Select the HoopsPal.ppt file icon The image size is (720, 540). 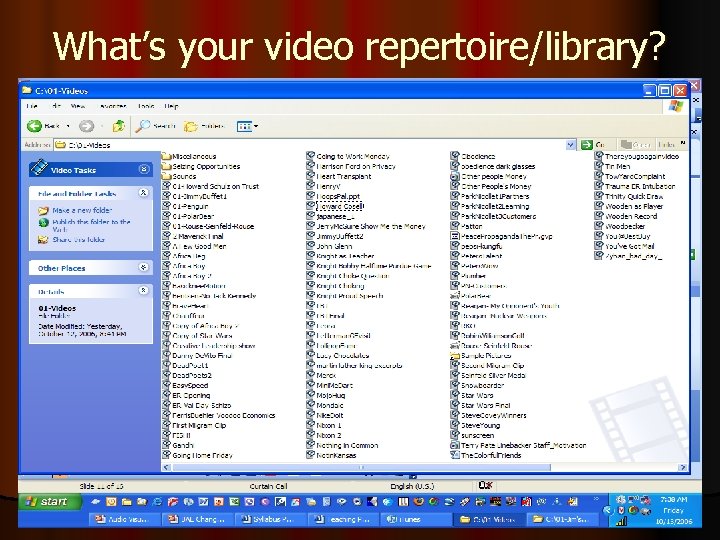click(311, 196)
